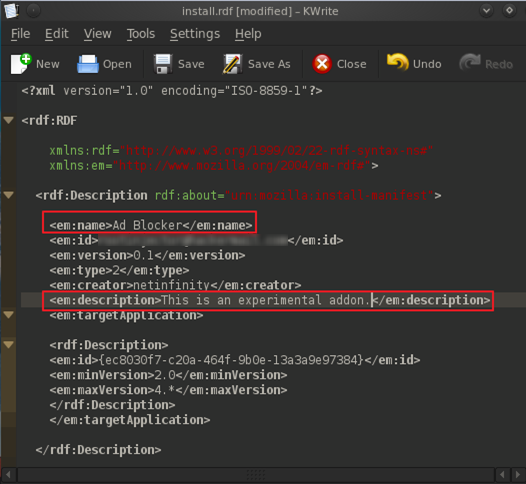Collapse the inner rdf:Description fold marker

point(8,344)
